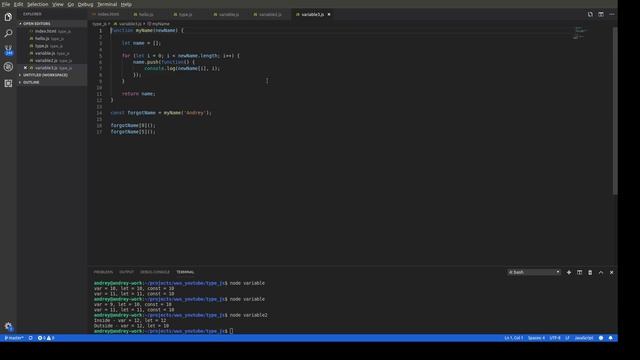Open the Help menu

click(126, 4)
